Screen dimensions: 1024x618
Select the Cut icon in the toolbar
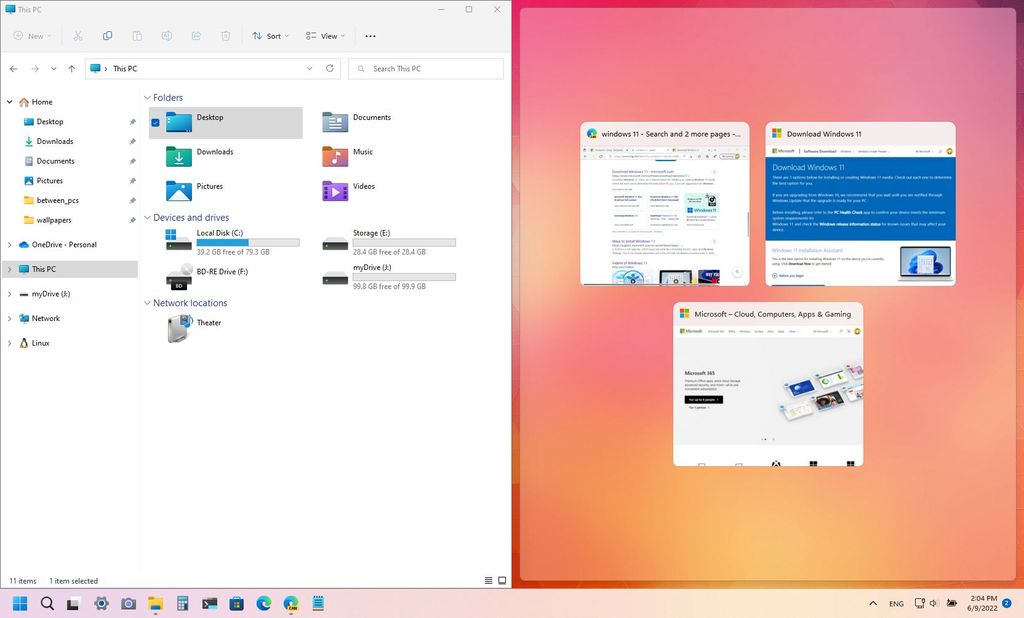click(77, 35)
